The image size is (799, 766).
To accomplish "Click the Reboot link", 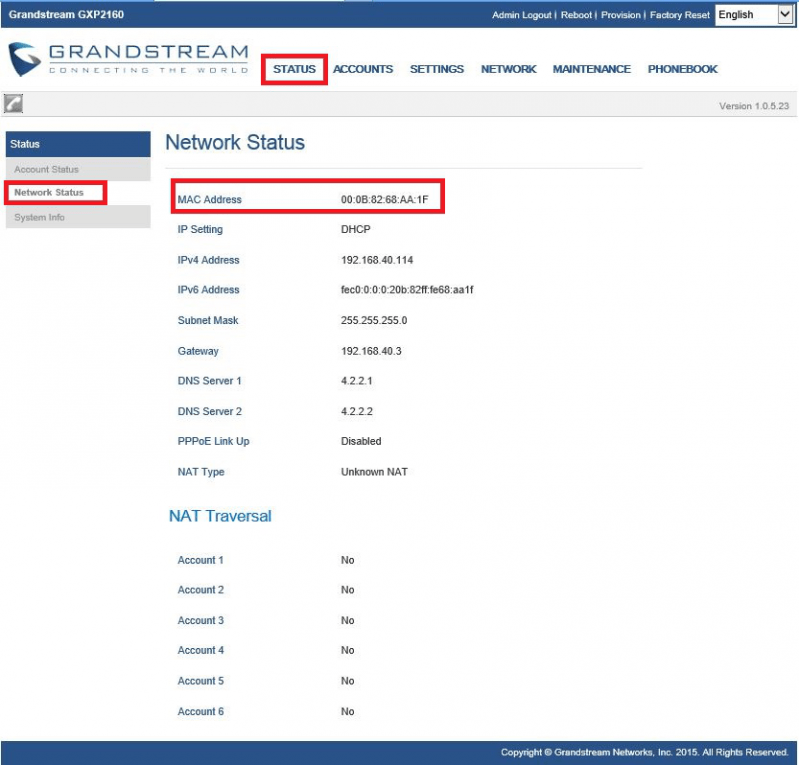I will (x=576, y=15).
